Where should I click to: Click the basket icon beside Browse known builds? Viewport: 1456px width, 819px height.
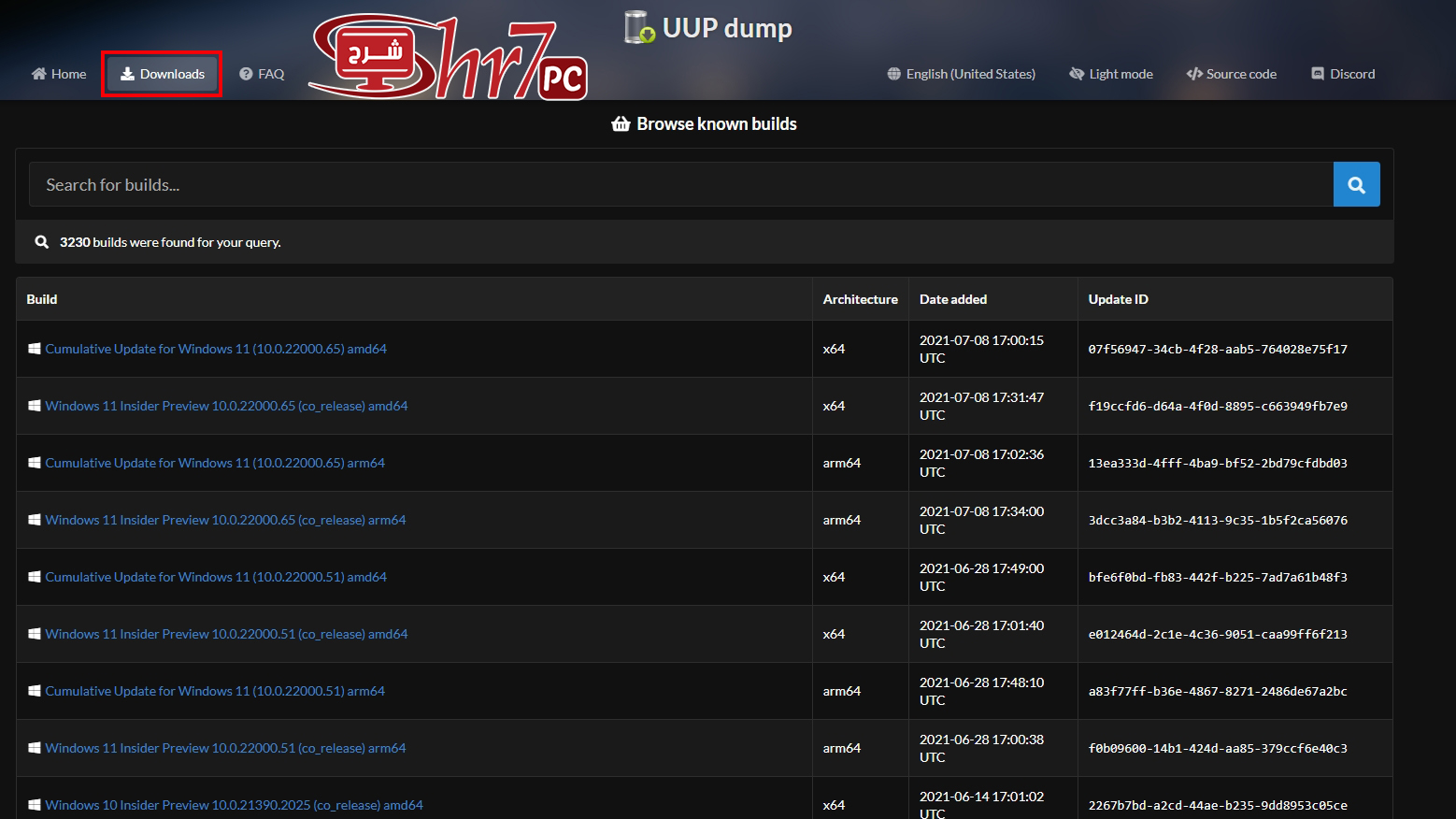[621, 123]
